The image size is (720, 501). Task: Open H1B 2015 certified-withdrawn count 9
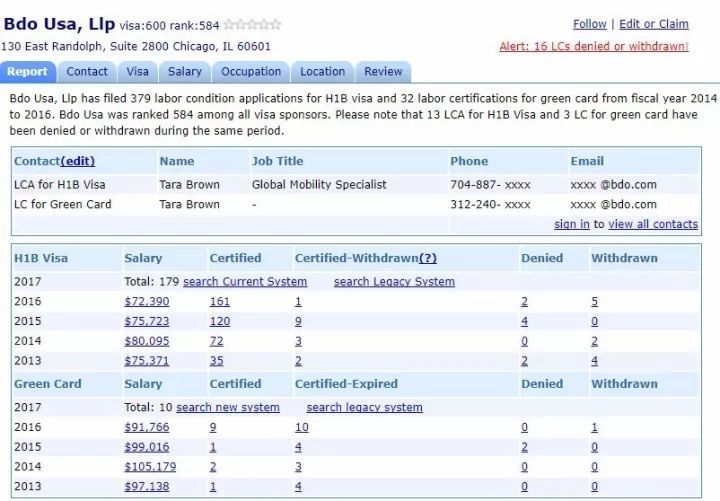pyautogui.click(x=298, y=321)
